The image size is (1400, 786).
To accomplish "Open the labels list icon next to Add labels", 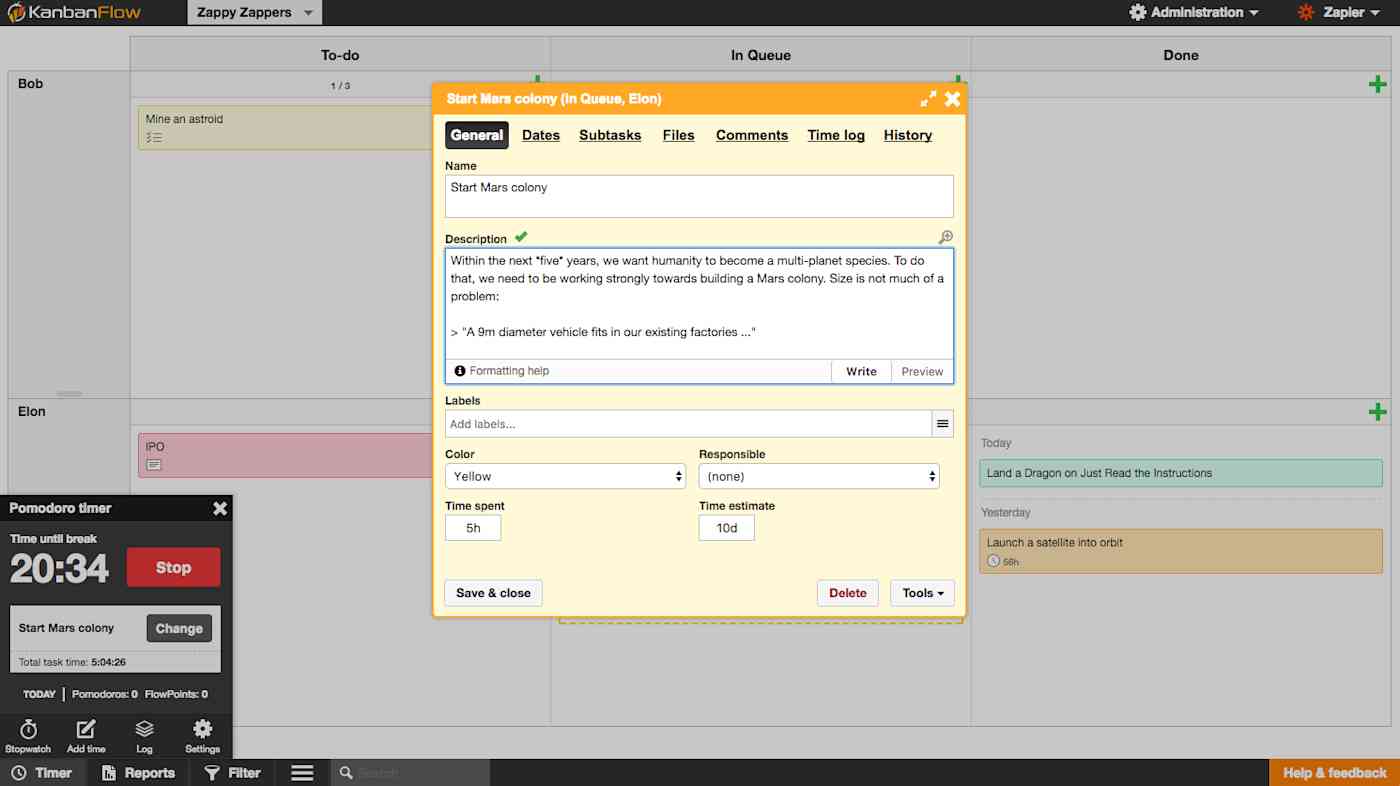I will click(942, 423).
